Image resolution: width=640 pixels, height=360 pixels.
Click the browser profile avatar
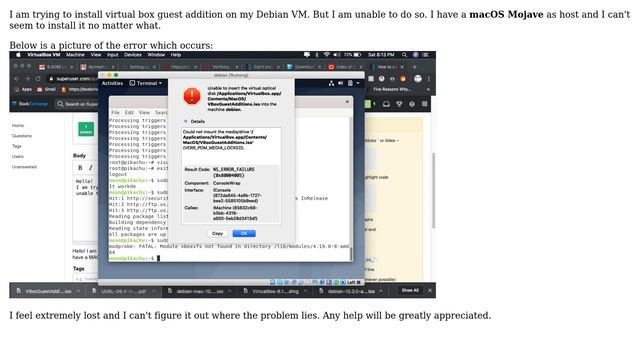point(418,79)
